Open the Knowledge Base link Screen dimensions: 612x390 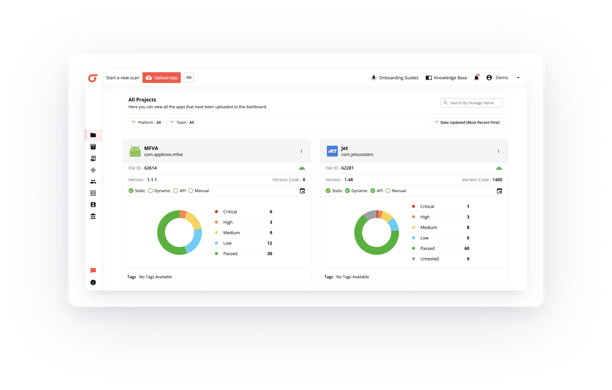[446, 78]
